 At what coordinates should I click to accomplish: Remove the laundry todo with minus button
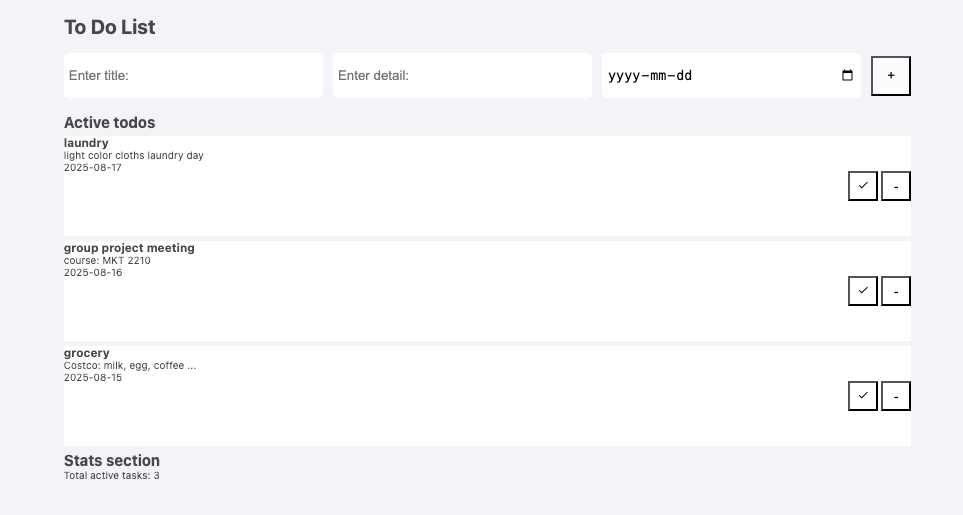point(895,186)
